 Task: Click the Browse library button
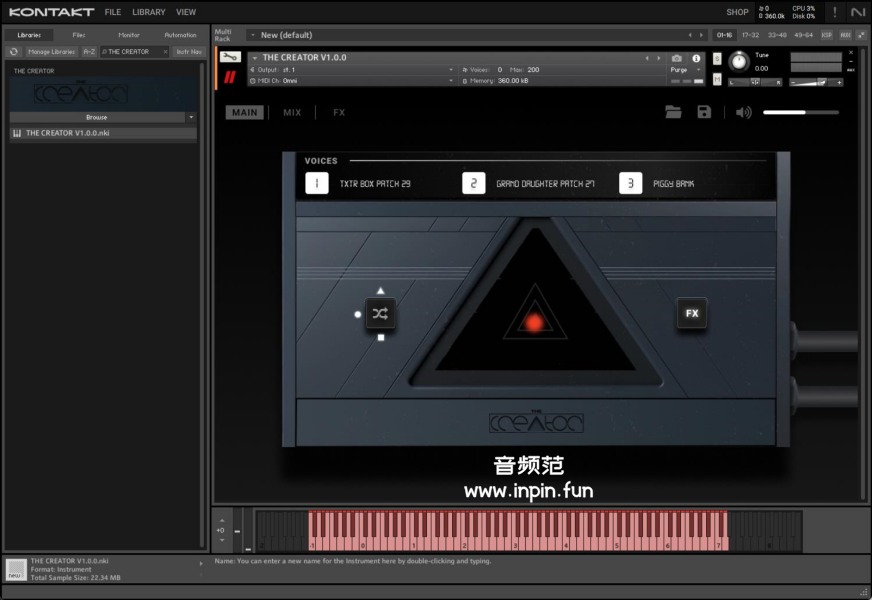click(x=97, y=117)
